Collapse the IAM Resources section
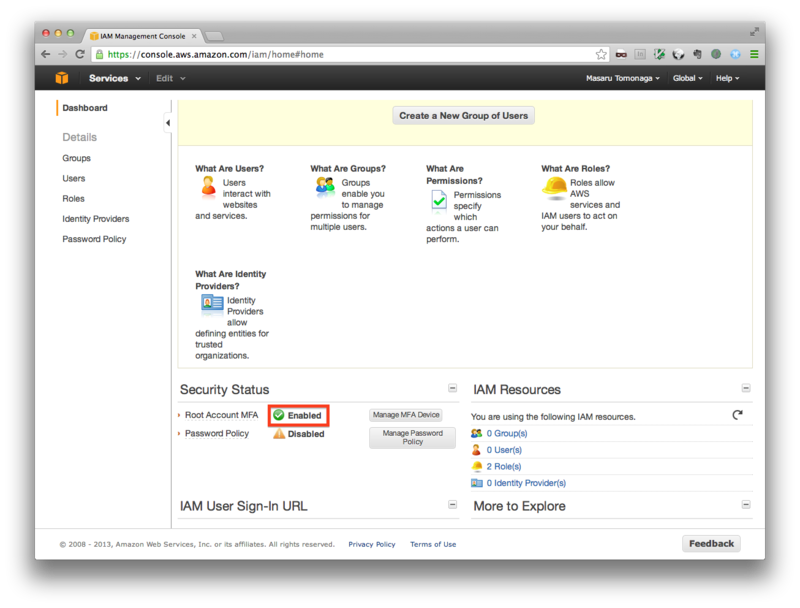800x608 pixels. (745, 389)
